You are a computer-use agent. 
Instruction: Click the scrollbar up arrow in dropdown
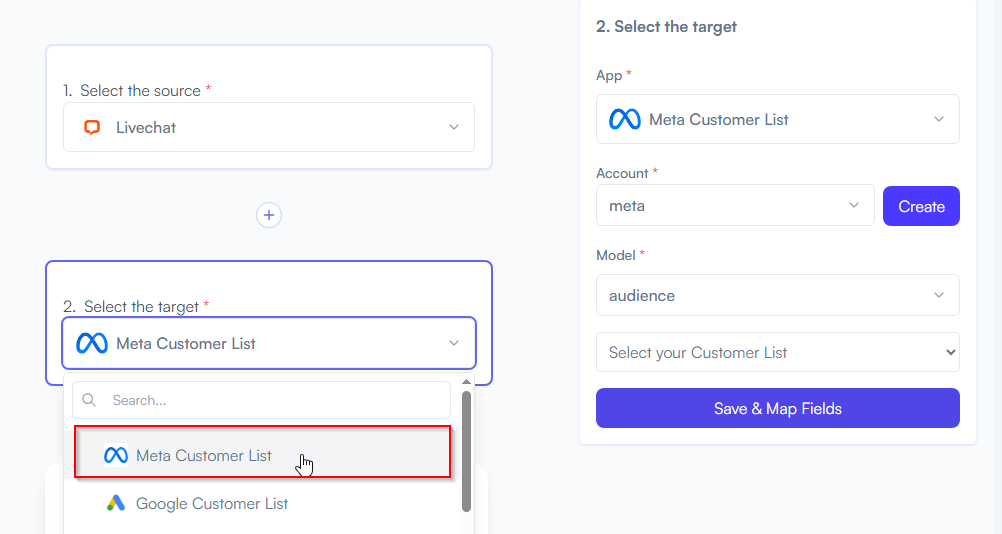[466, 382]
